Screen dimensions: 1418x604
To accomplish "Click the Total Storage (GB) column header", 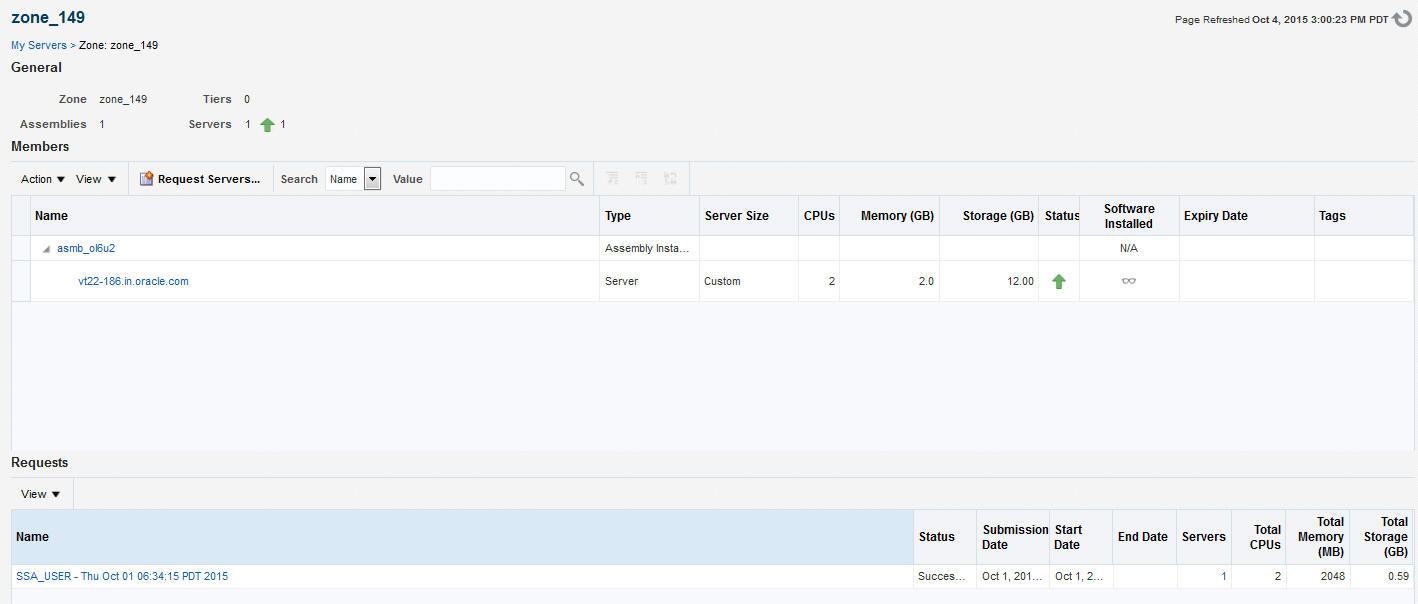I will (x=1381, y=537).
